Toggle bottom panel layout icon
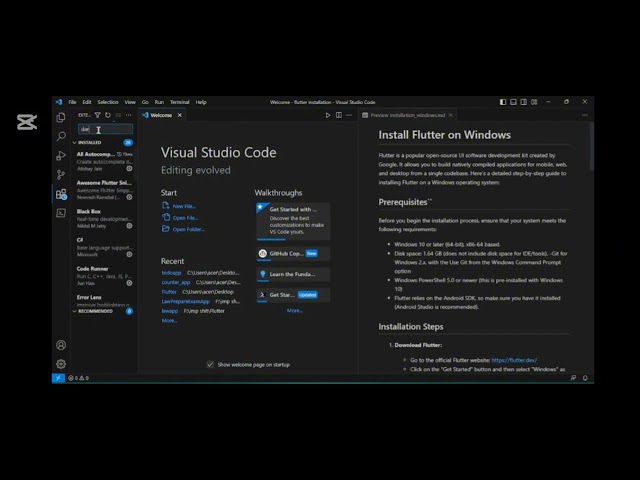Viewport: 640px width, 480px height. (513, 102)
